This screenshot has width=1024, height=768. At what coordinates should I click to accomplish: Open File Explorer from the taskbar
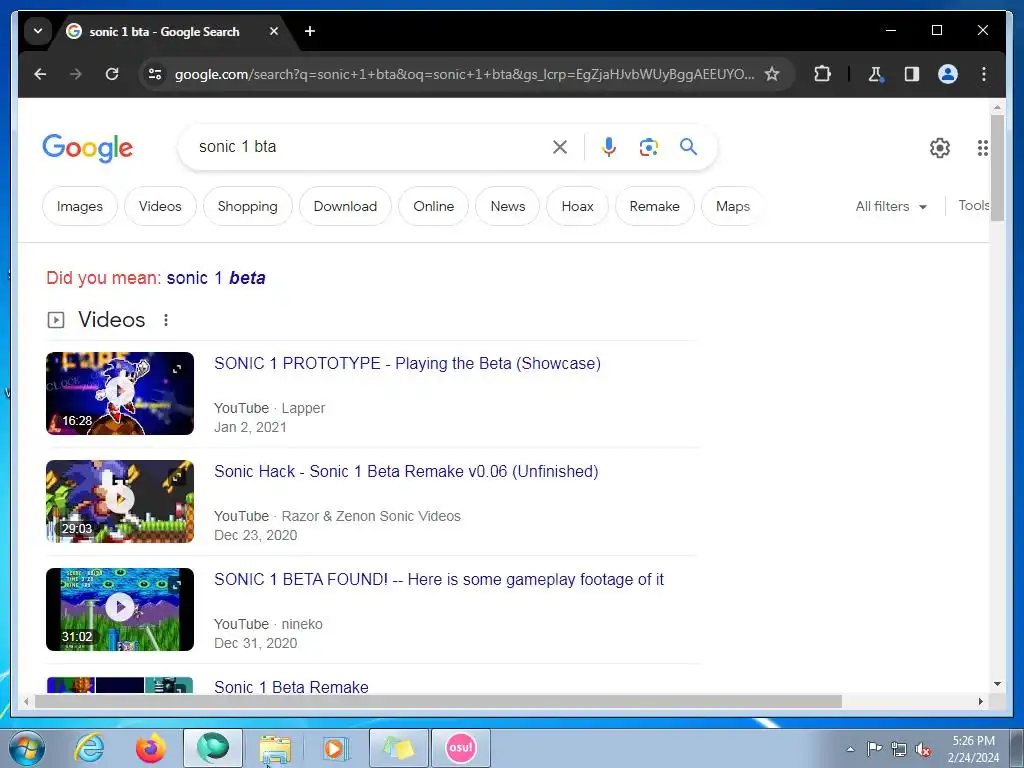pos(275,748)
